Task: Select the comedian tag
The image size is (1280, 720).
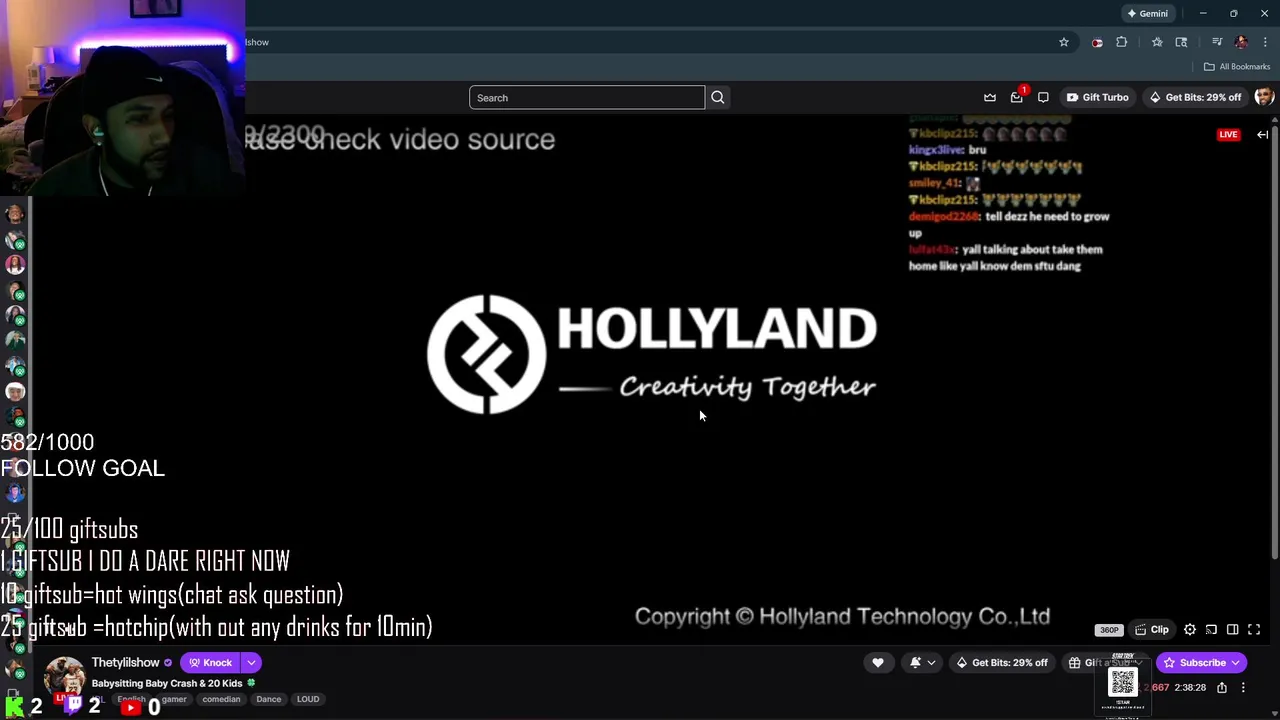Action: (x=221, y=699)
